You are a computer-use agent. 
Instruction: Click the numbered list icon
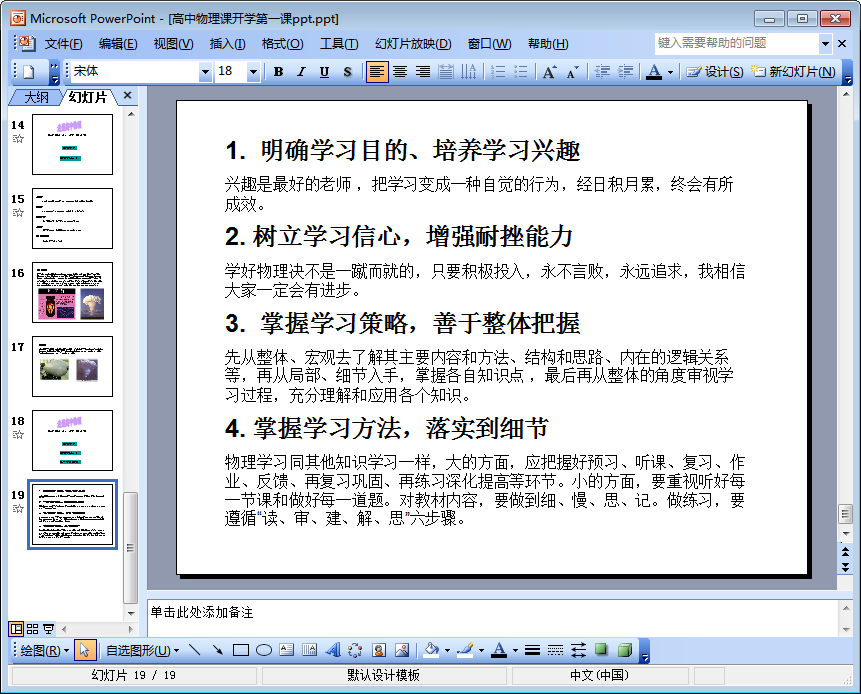pyautogui.click(x=498, y=72)
